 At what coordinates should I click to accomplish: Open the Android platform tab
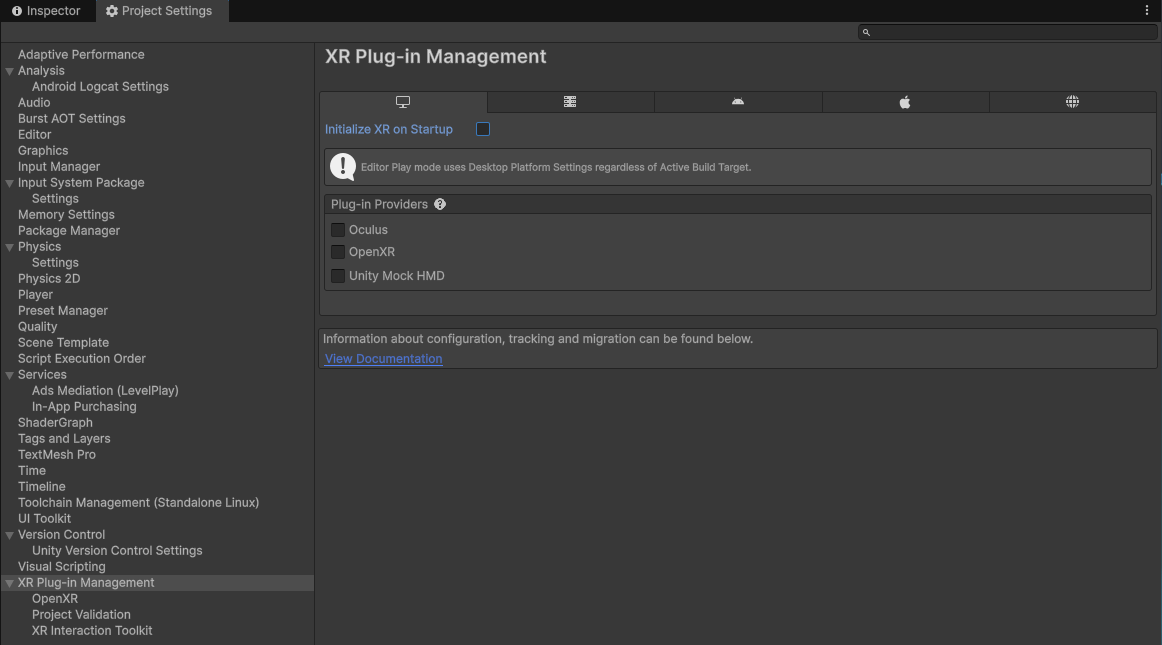tap(737, 102)
